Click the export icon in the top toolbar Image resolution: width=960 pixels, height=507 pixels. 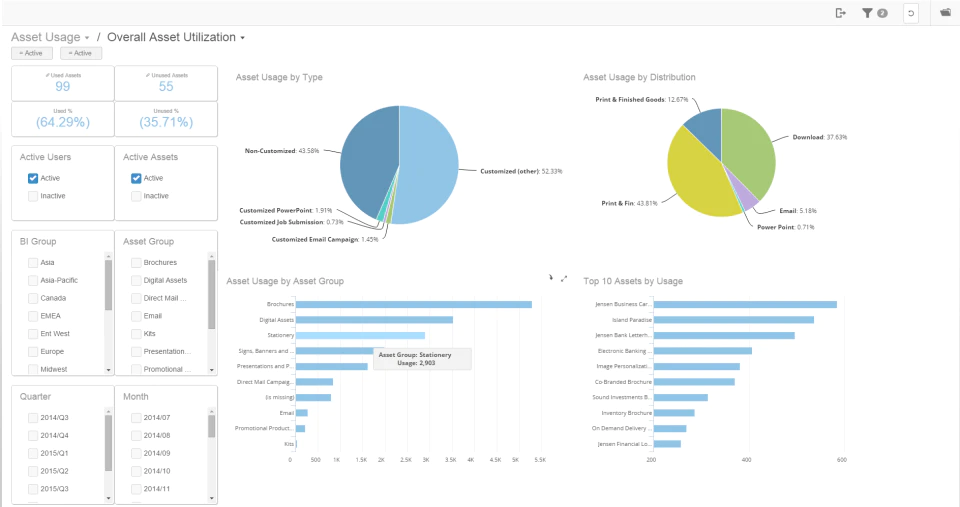(x=841, y=13)
